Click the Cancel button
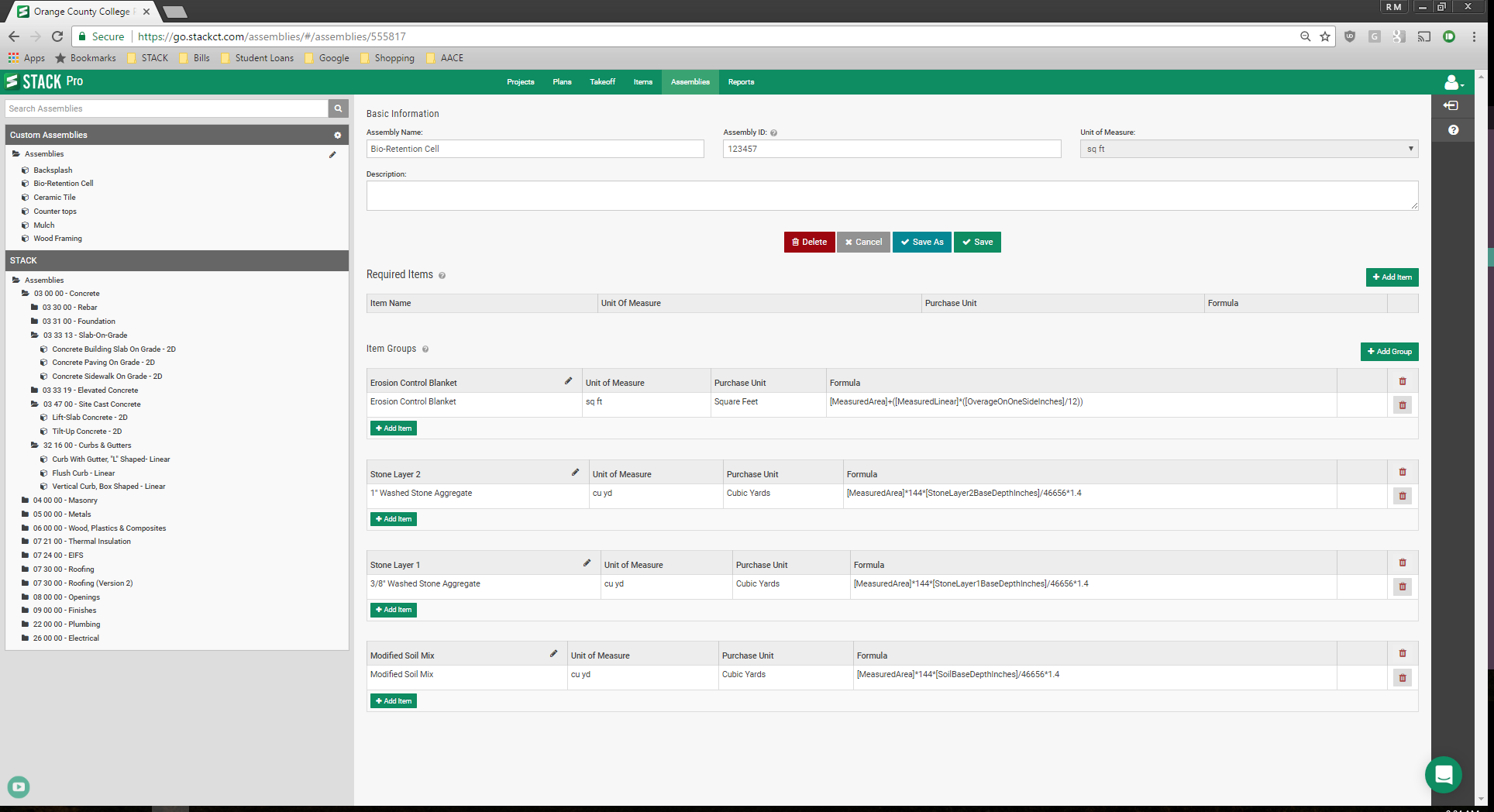 [863, 242]
